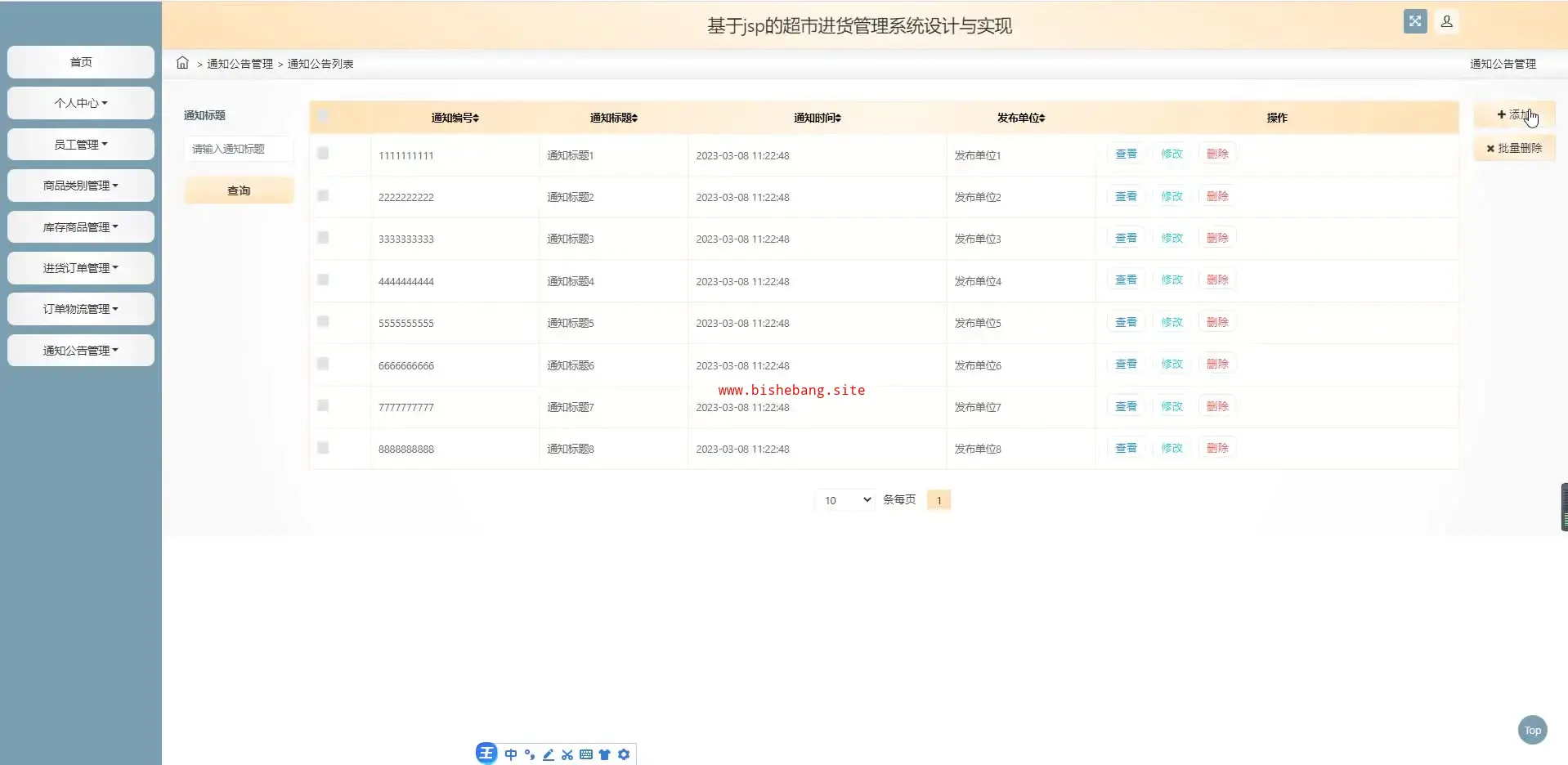Toggle the select-all checkbox in table header
1568x765 pixels.
click(323, 116)
